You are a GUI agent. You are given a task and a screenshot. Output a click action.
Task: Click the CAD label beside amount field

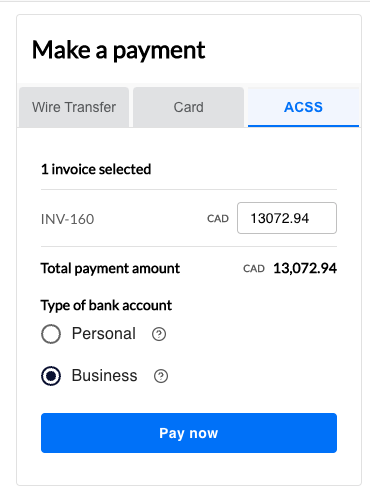(x=218, y=219)
